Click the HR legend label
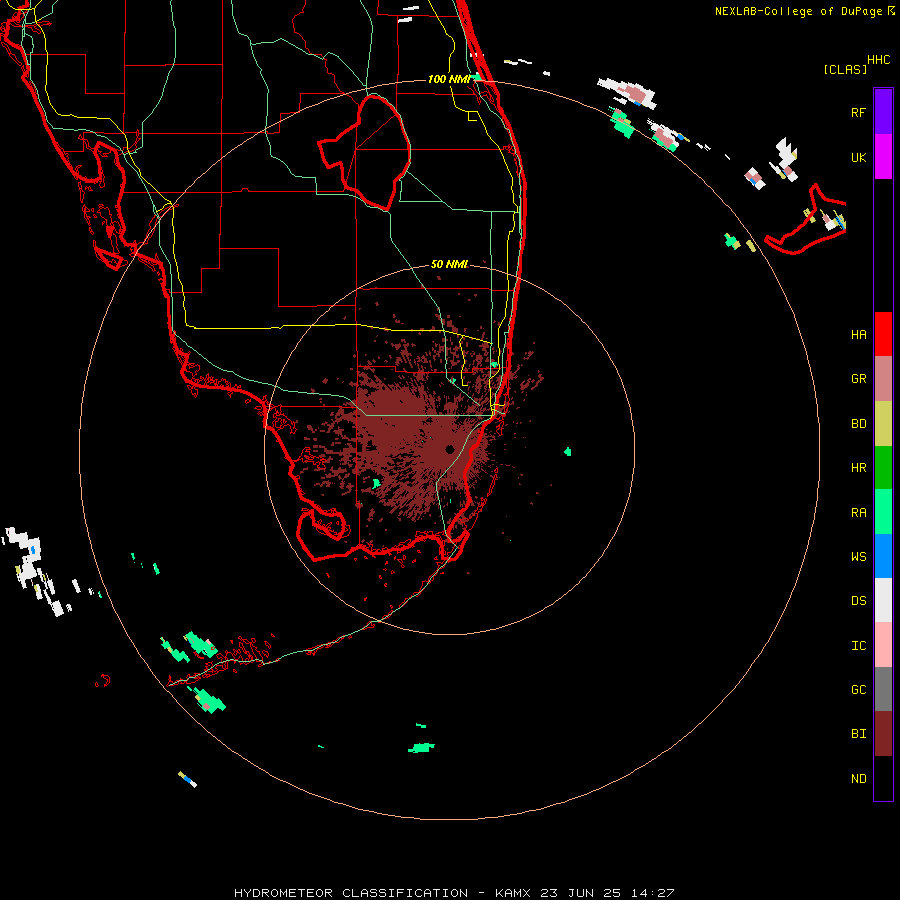 pos(858,468)
